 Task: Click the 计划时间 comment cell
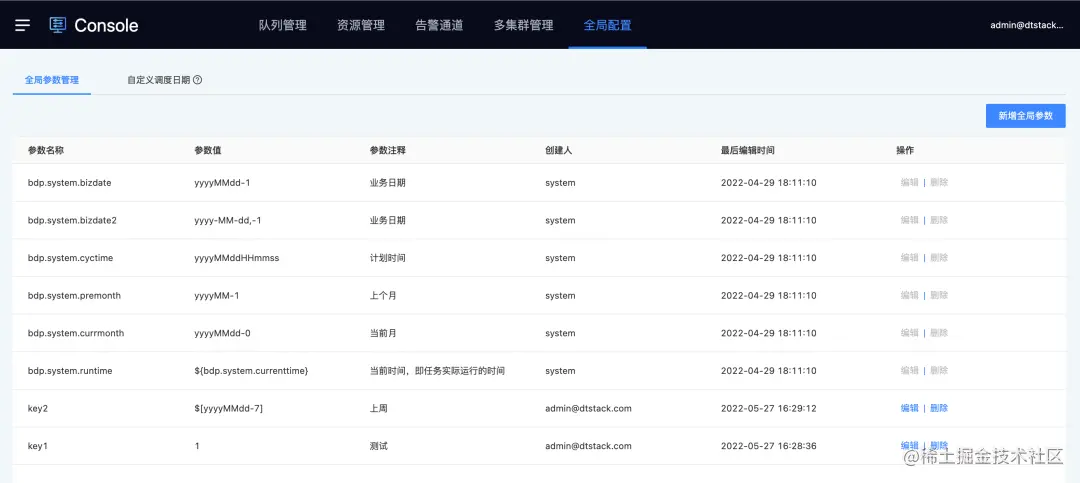pos(387,258)
